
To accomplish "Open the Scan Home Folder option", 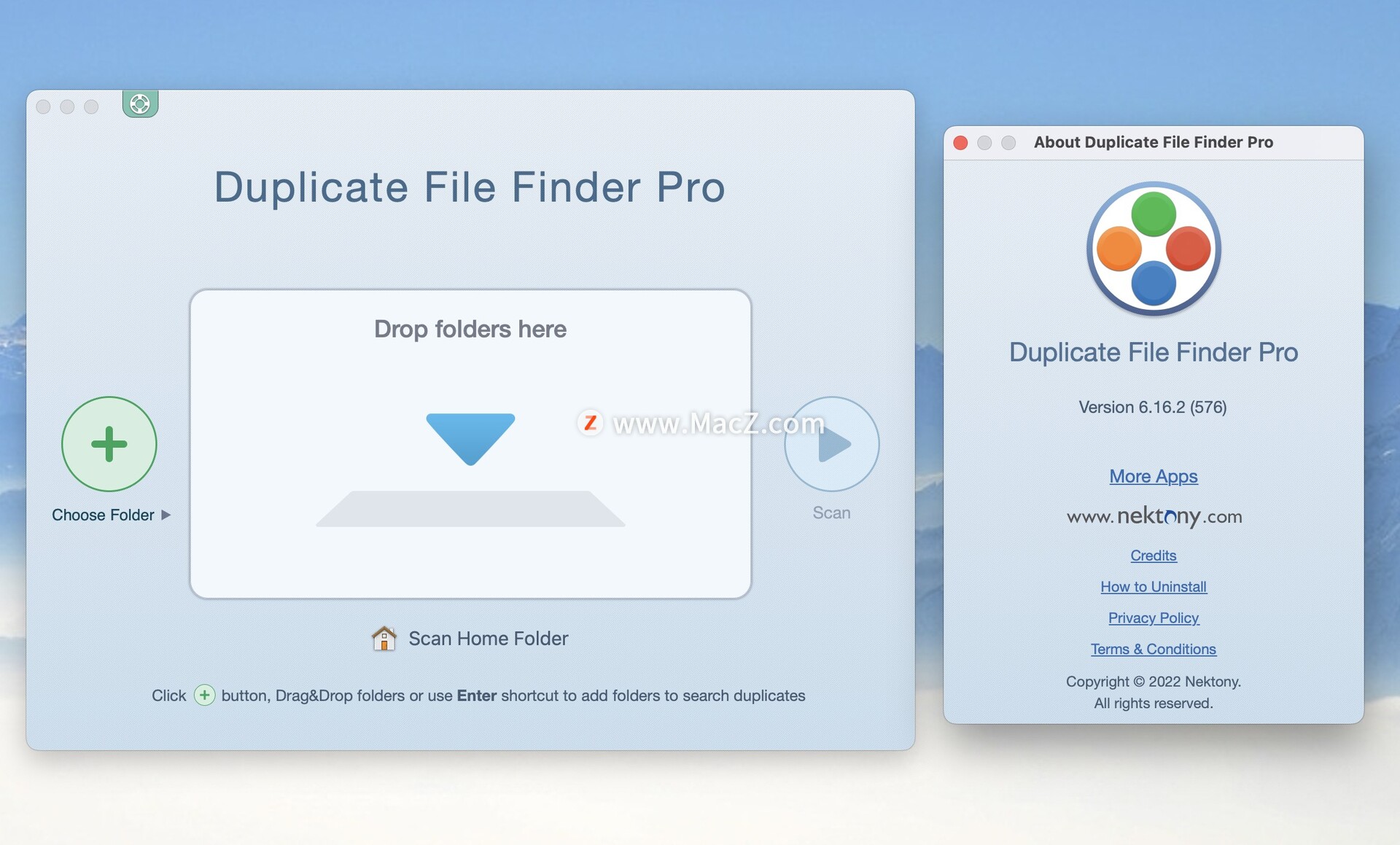I will coord(487,638).
